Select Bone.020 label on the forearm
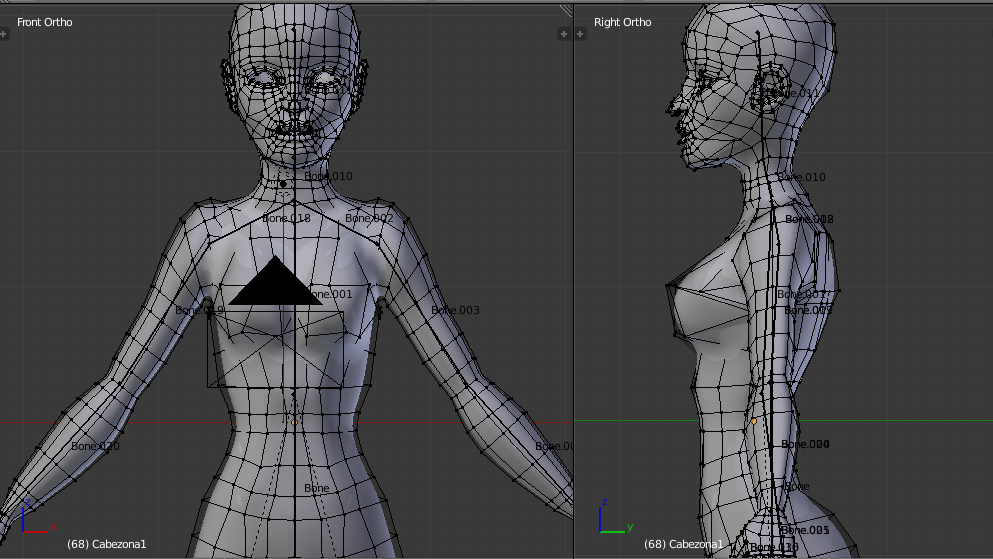 [x=95, y=446]
